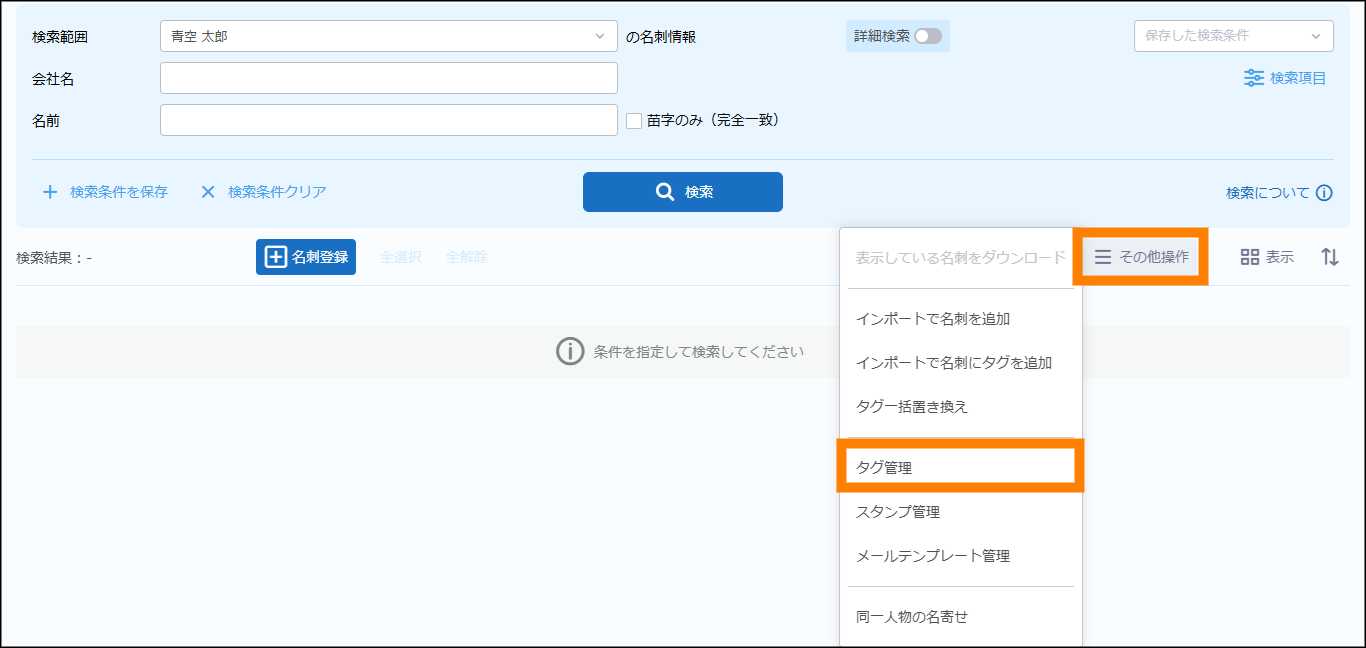Screen dimensions: 1366x648
Task: Check the 苗字のみ(完全一致) checkbox
Action: [x=634, y=120]
